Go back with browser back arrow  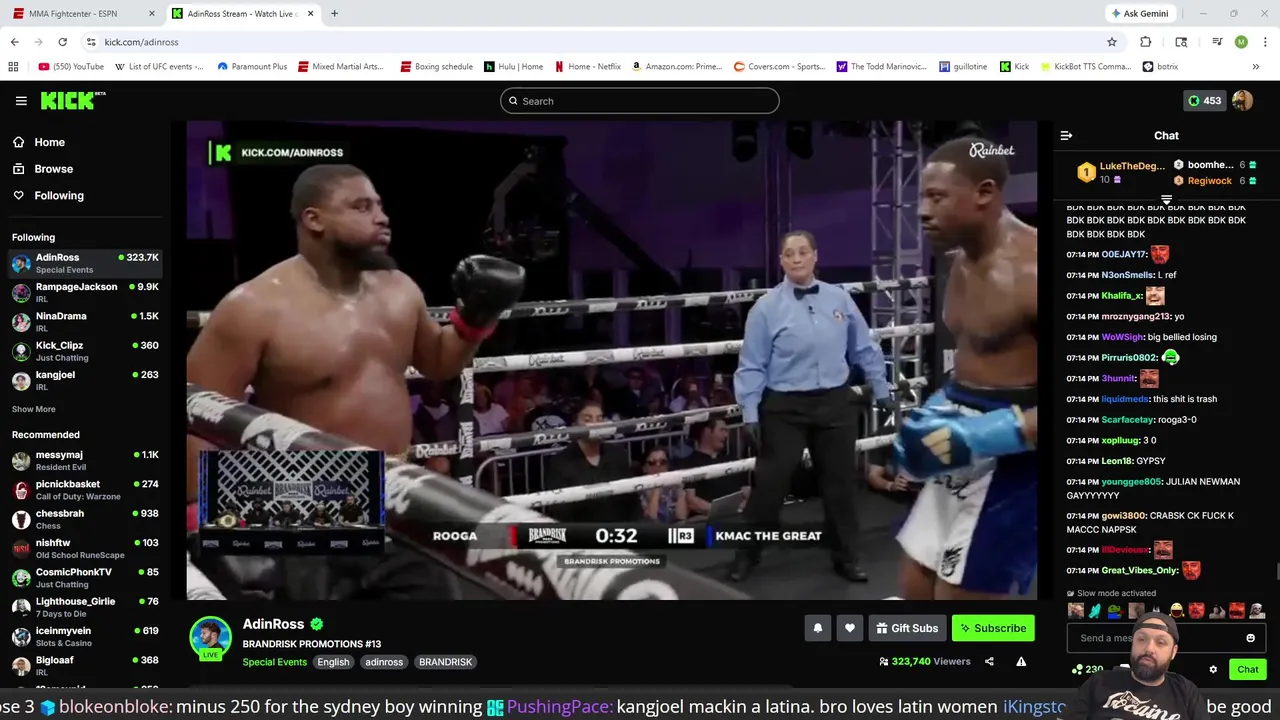coord(14,42)
